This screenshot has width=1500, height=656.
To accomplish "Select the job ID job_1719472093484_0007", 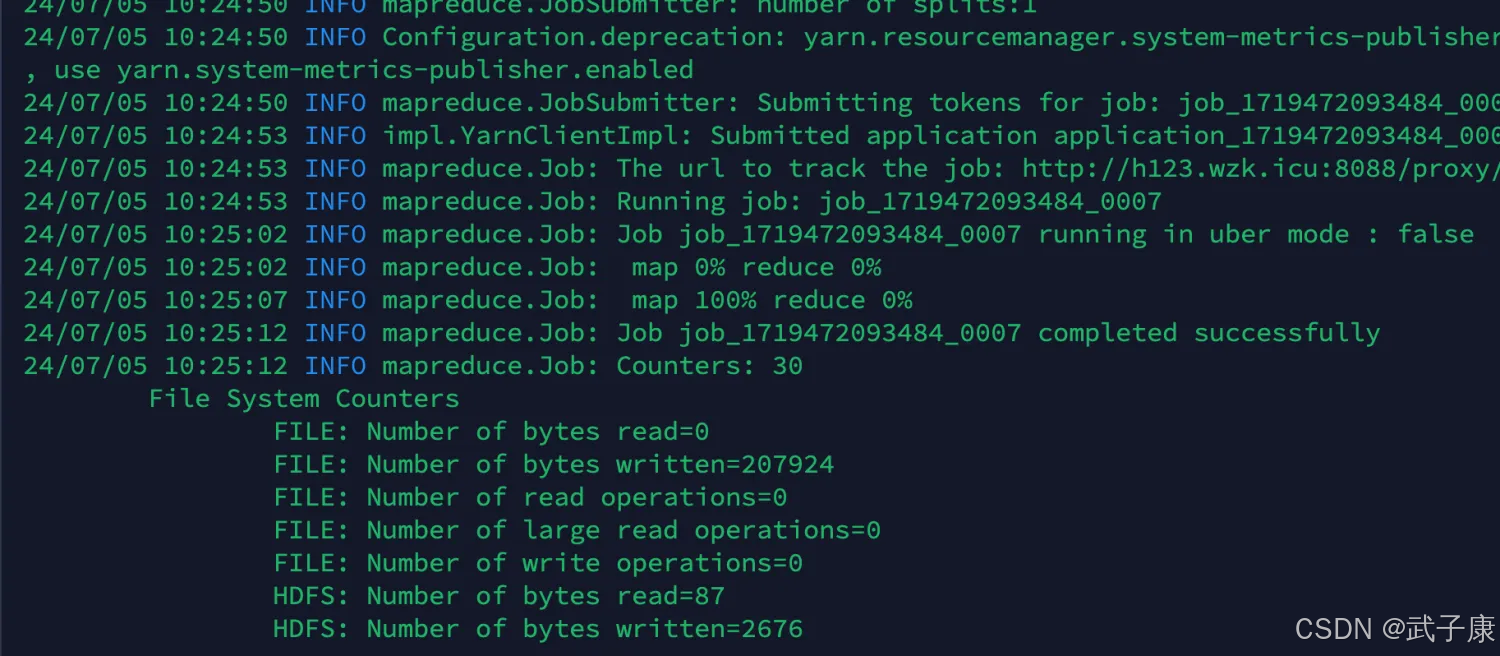I will [990, 201].
